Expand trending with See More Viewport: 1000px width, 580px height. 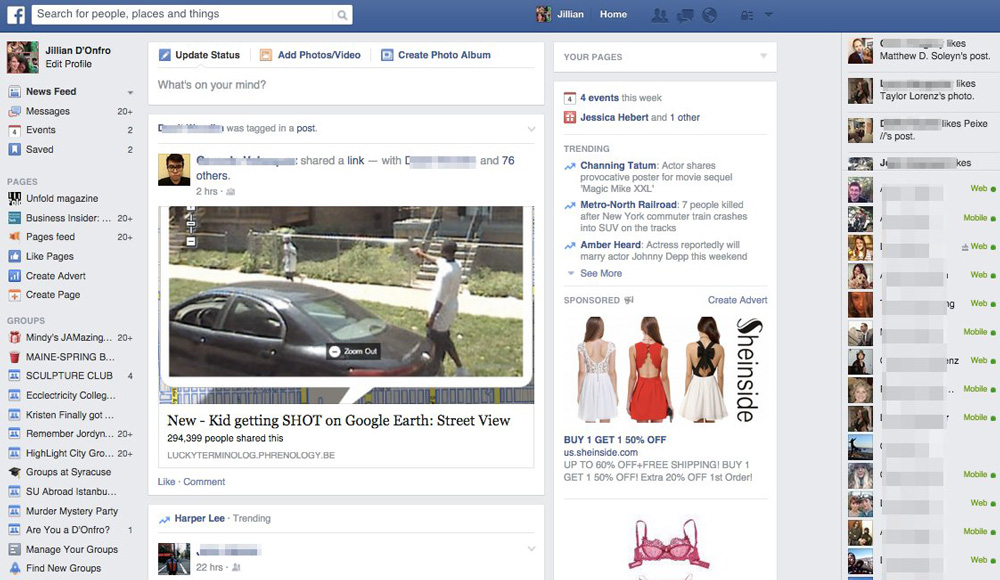click(x=600, y=273)
